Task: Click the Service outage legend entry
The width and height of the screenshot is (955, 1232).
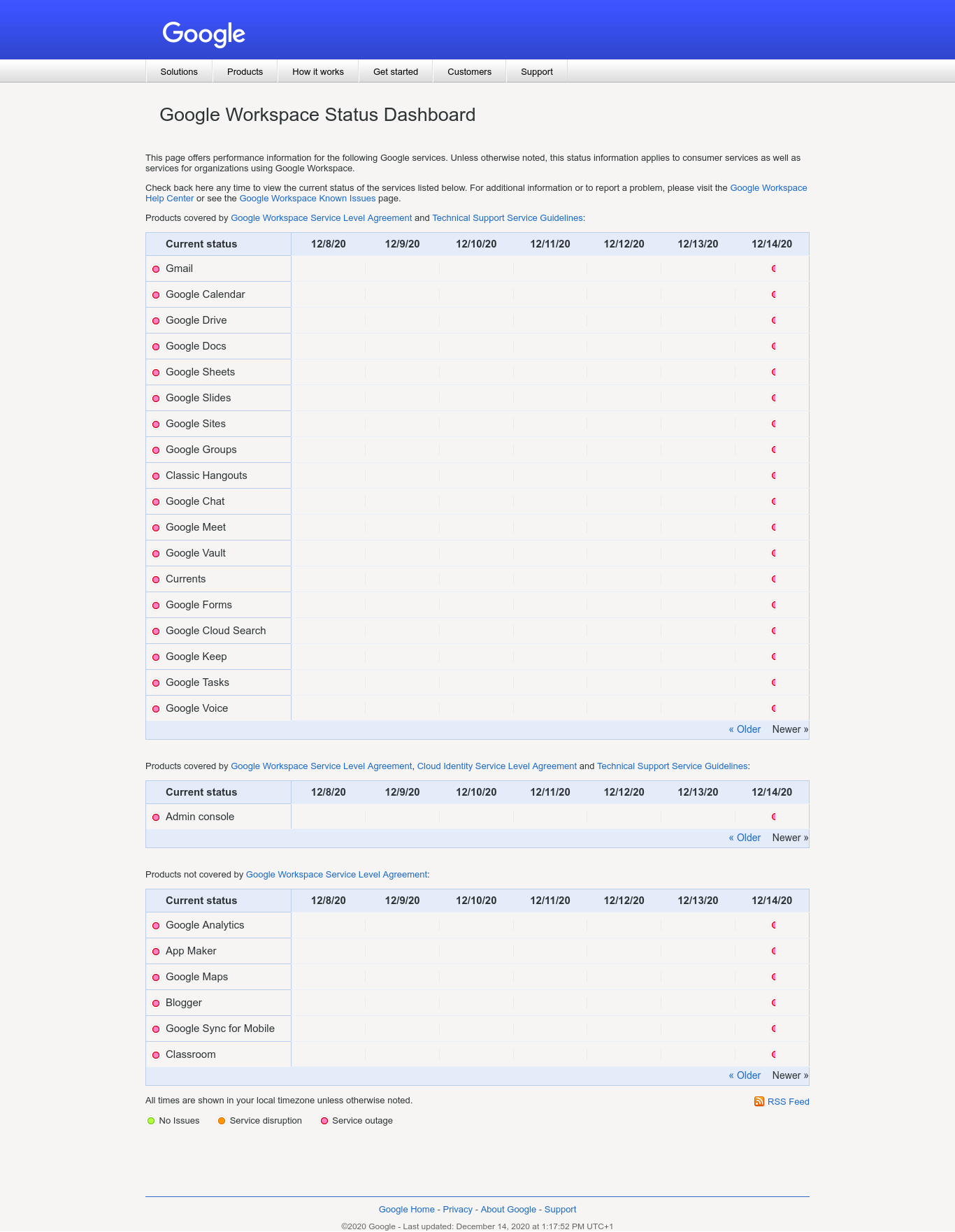Action: pyautogui.click(x=357, y=1121)
